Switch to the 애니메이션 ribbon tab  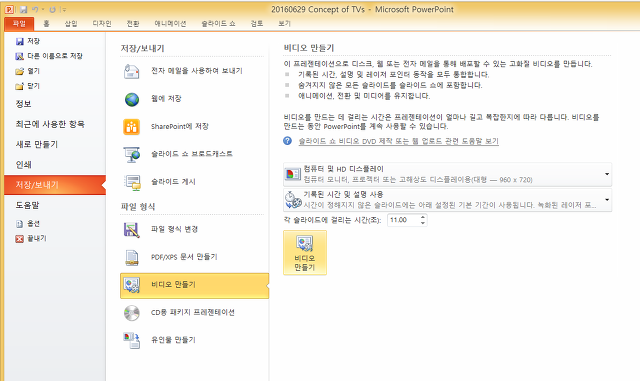click(170, 24)
